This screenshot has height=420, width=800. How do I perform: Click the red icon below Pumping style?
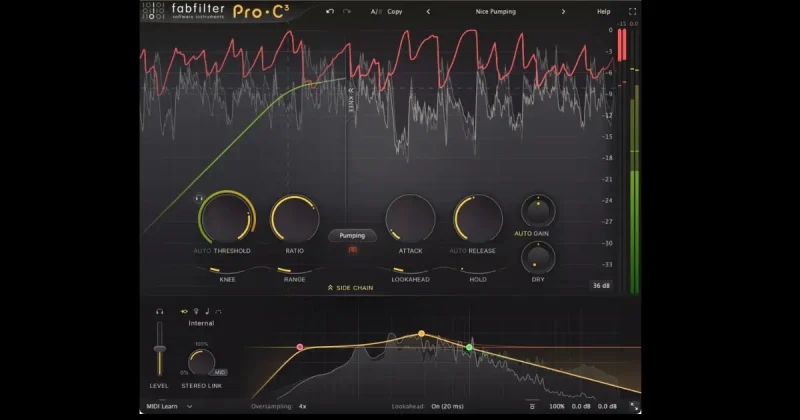[x=353, y=250]
